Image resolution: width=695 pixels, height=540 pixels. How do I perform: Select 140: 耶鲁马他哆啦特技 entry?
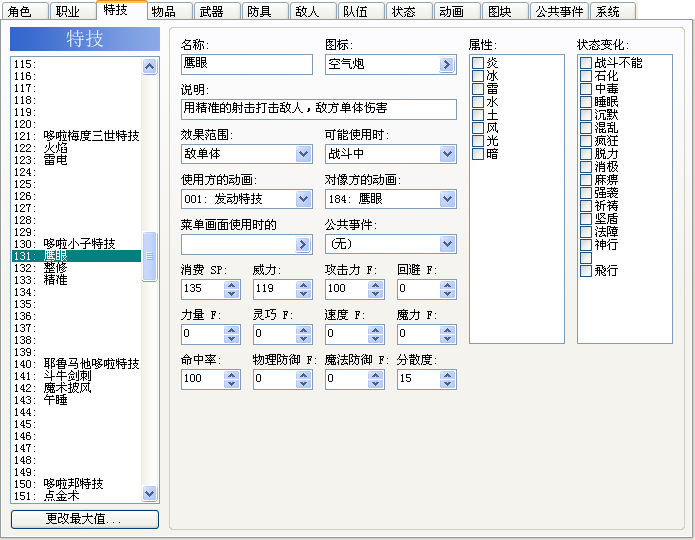click(76, 364)
